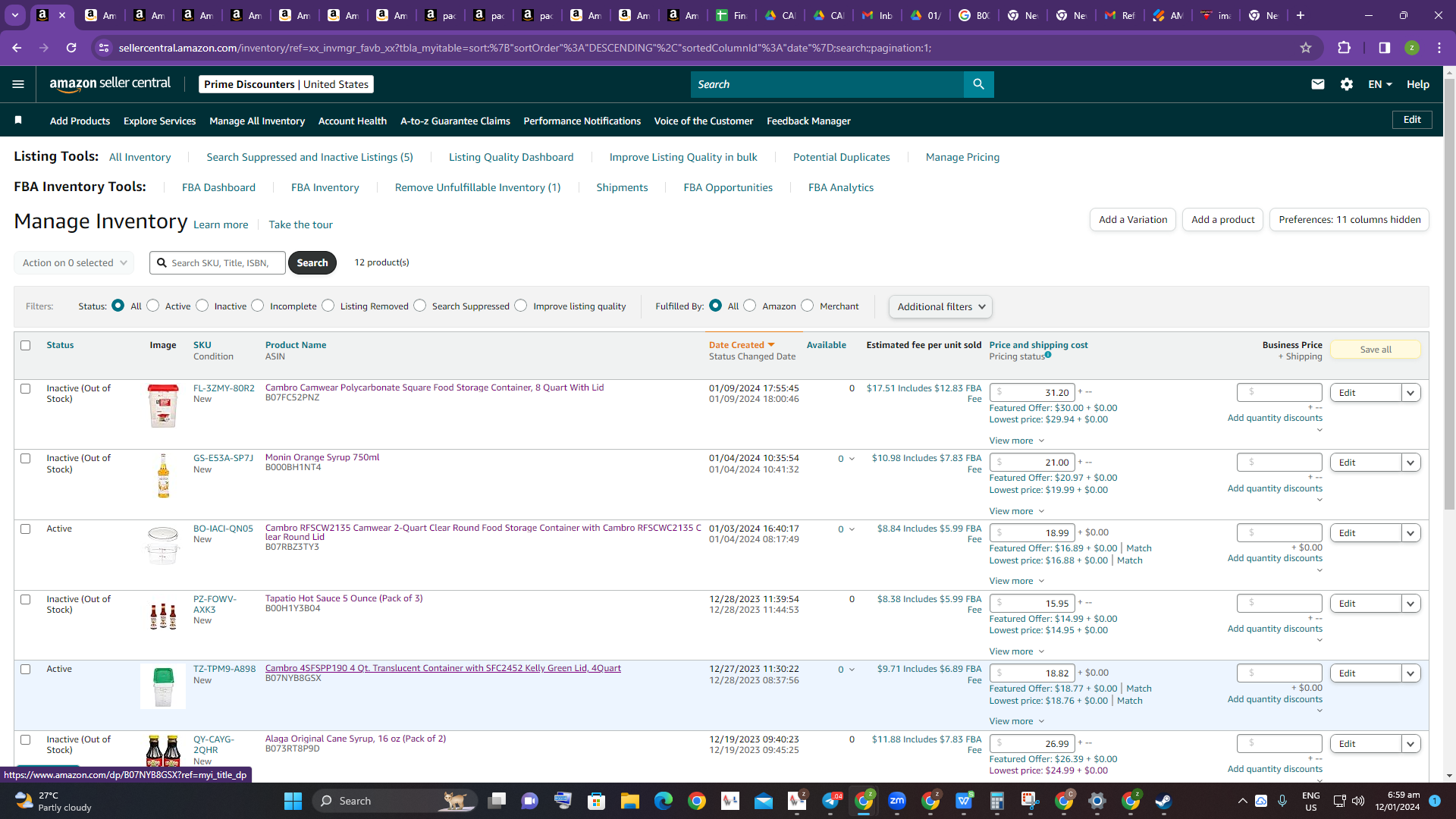Open A-to-z Guarantee Claims
This screenshot has height=819, width=1456.
pos(455,121)
